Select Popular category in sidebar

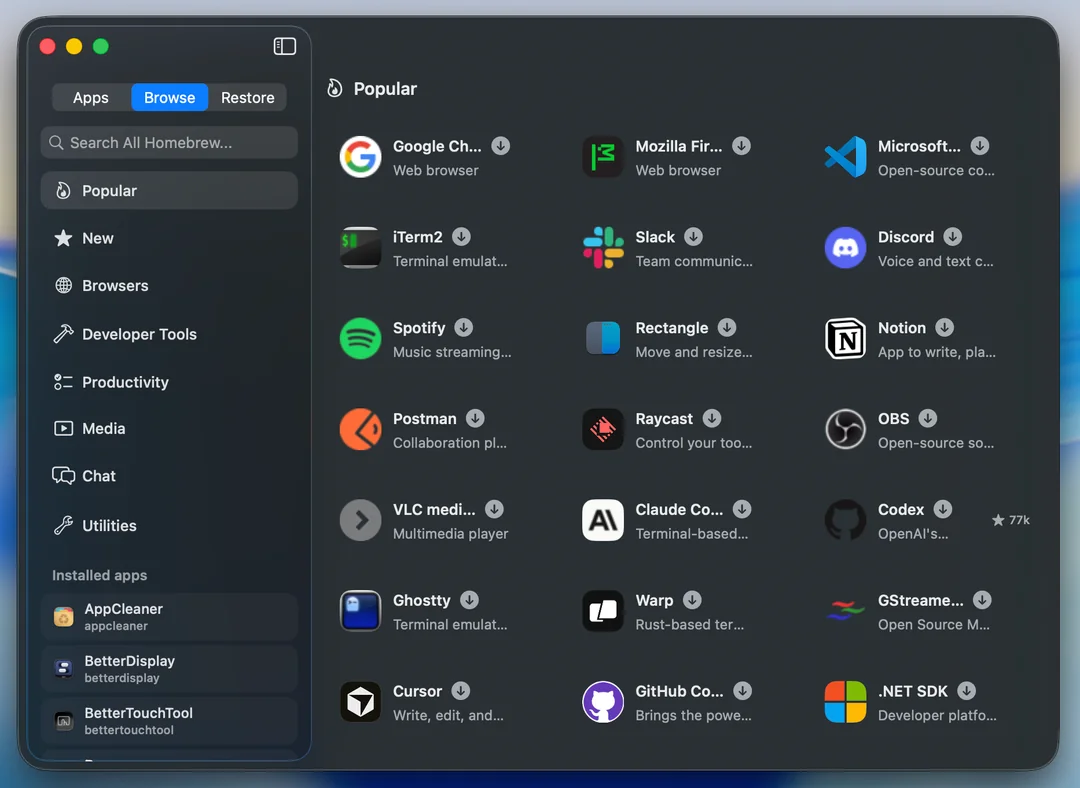click(169, 191)
